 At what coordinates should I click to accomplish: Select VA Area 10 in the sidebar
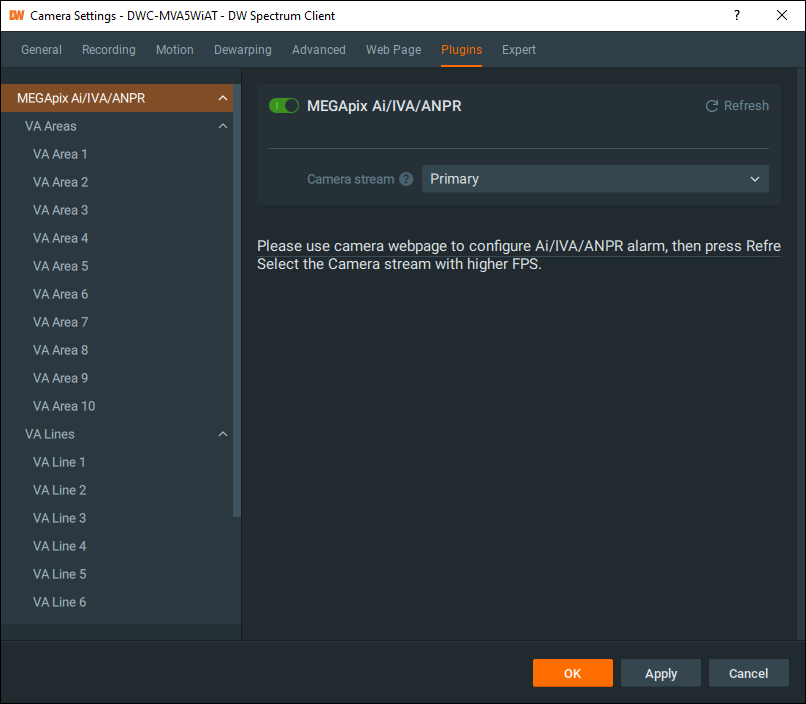click(x=64, y=406)
